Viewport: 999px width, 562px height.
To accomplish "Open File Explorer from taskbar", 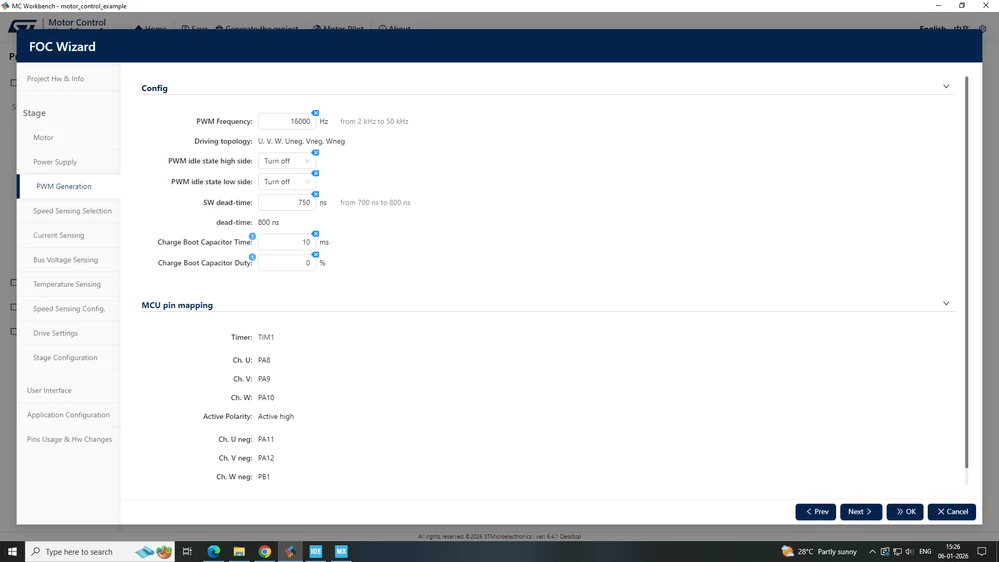I will tap(239, 551).
